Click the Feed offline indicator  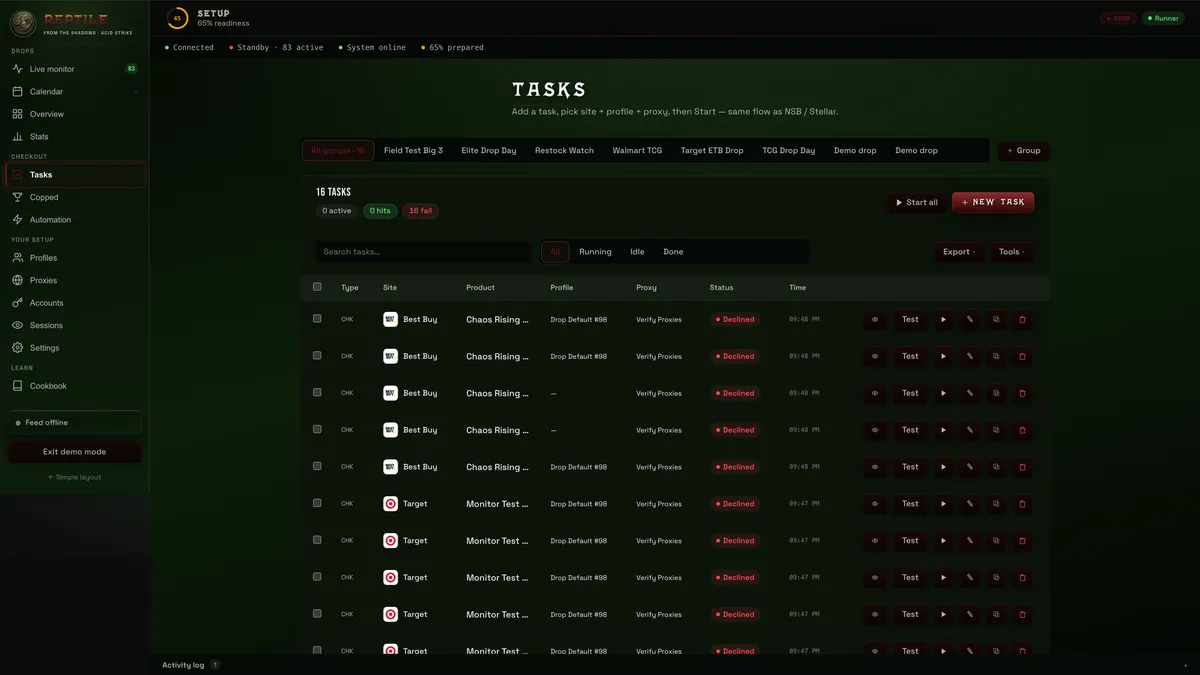tap(74, 423)
